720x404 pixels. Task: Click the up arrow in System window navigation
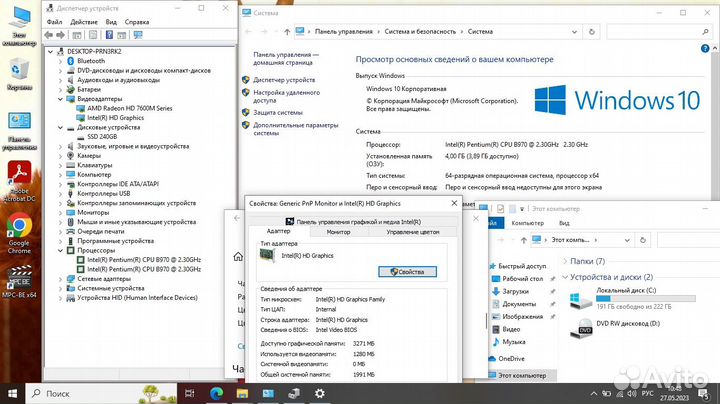(x=287, y=32)
